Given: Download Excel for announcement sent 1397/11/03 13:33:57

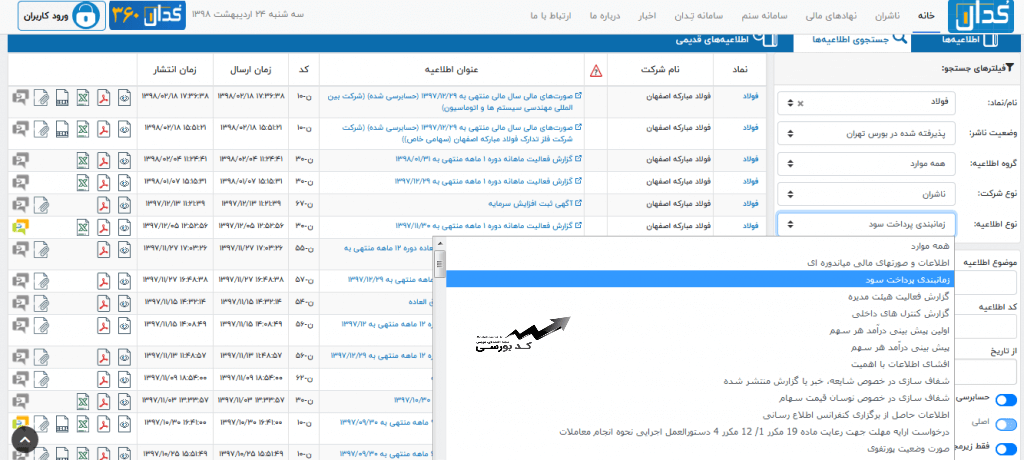Looking at the screenshot, I should click(x=82, y=402).
